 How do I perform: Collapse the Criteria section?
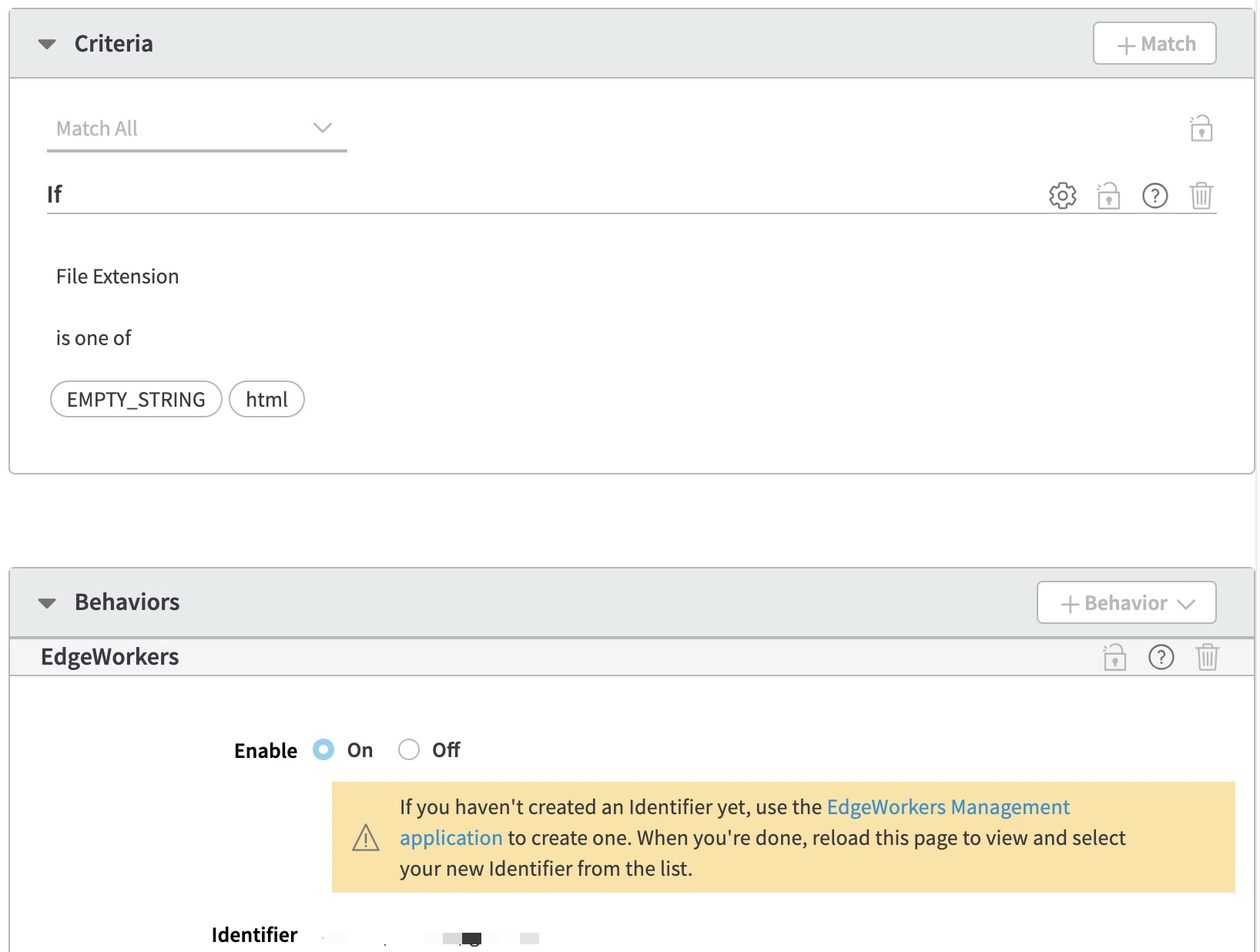coord(47,45)
